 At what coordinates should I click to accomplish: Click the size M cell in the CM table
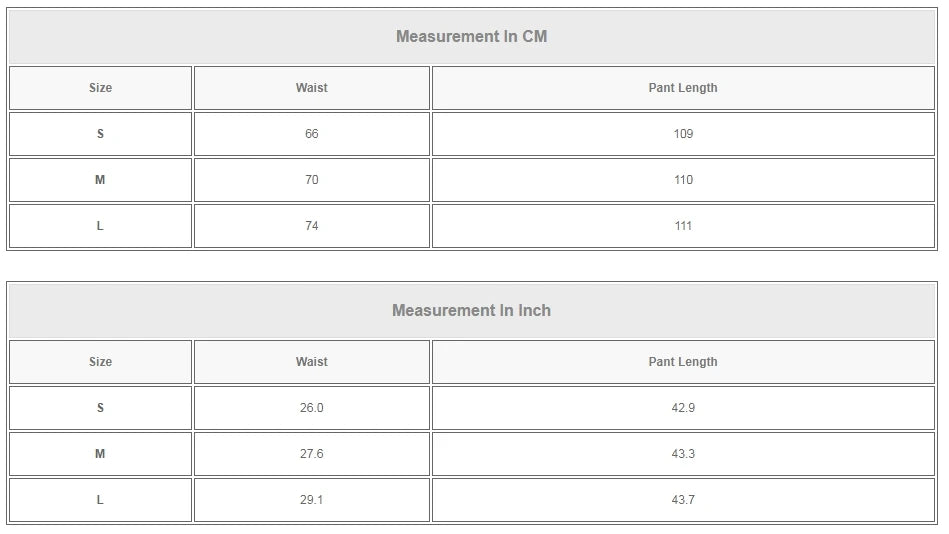click(x=100, y=180)
